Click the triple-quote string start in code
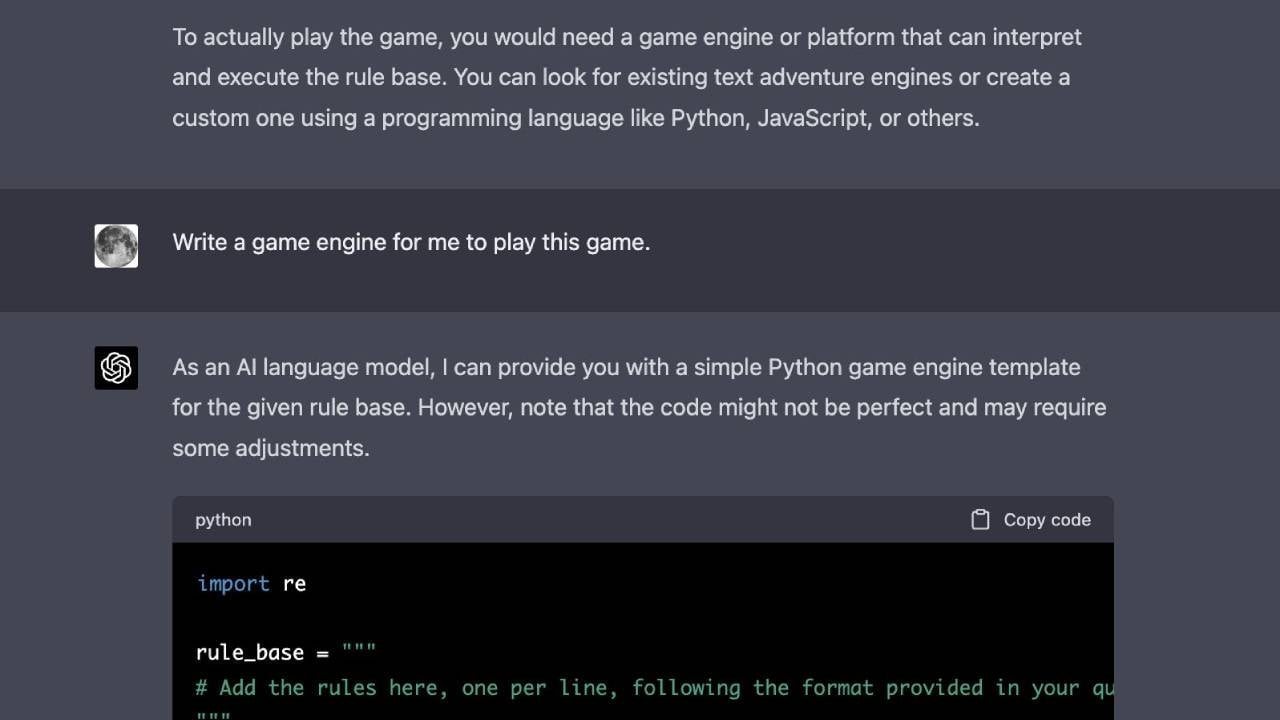 coord(358,650)
